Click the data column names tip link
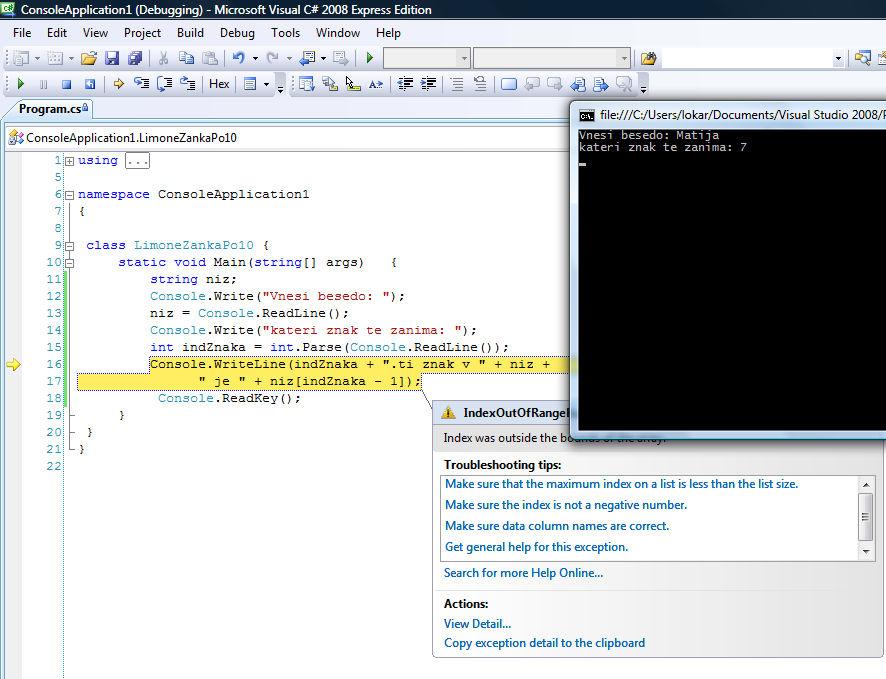The image size is (886, 679). [557, 526]
